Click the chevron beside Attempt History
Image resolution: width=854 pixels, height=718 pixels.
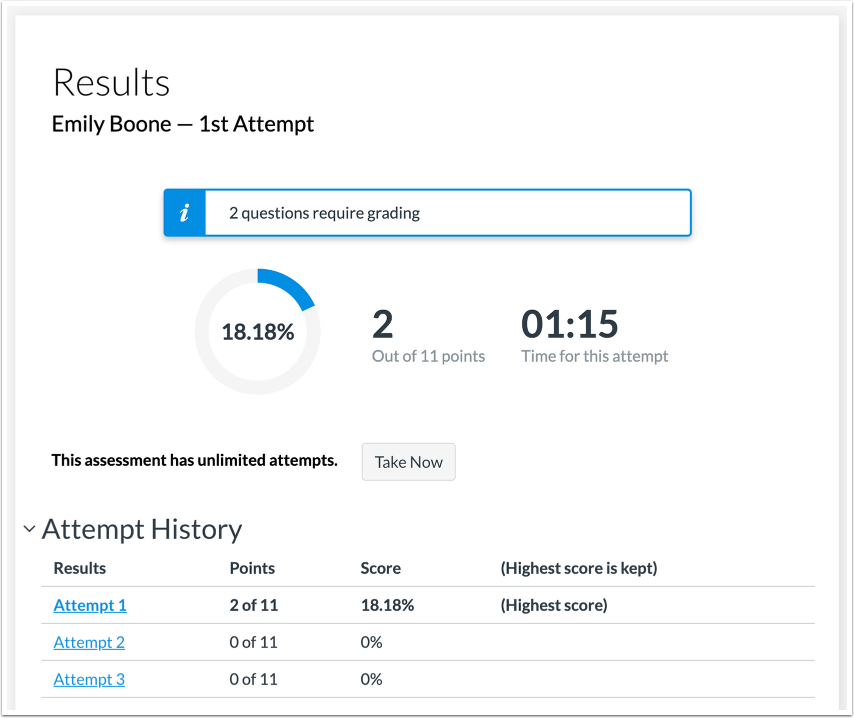coord(29,528)
